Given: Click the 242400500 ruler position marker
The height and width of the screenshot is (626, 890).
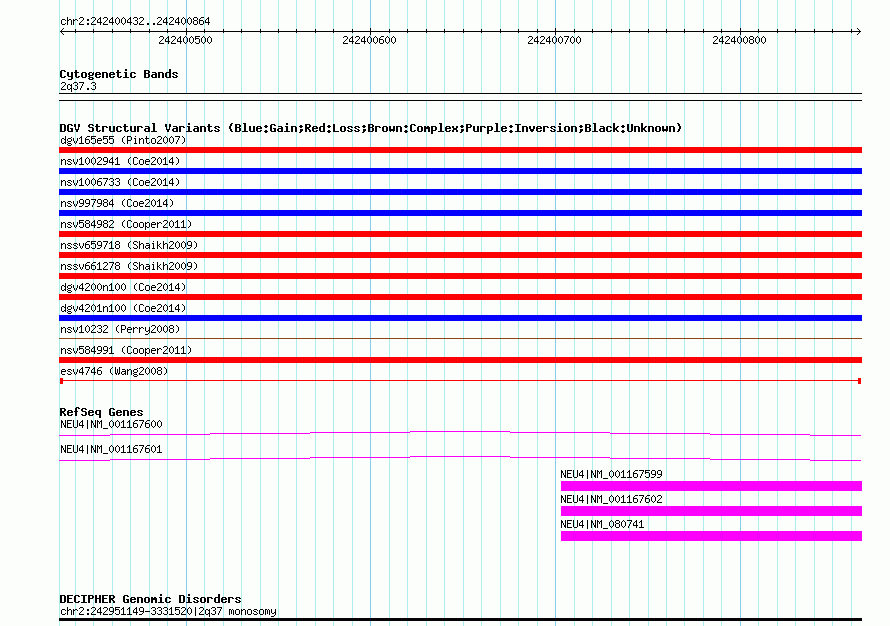Looking at the screenshot, I should [x=186, y=40].
